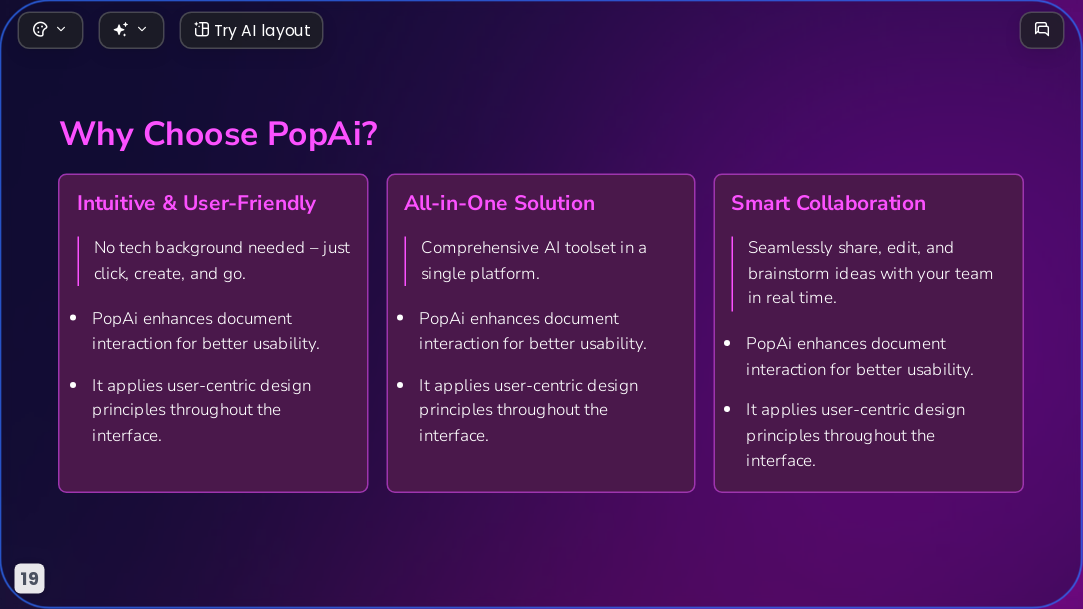Click the 'Comprehensive AI toolset' quote text
Image resolution: width=1083 pixels, height=609 pixels.
(x=533, y=260)
